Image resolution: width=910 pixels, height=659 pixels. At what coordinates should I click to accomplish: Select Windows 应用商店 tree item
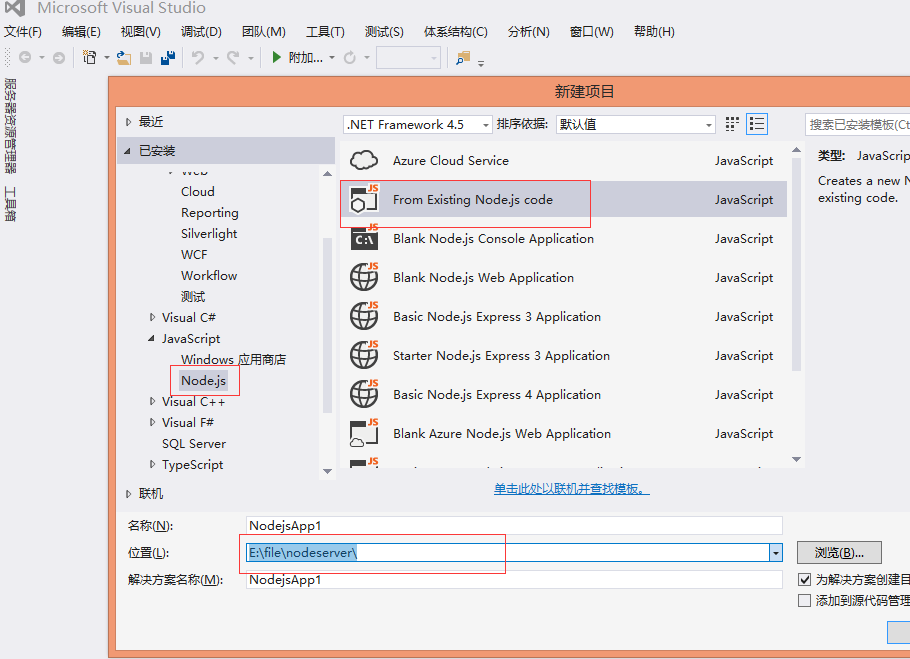click(x=233, y=360)
